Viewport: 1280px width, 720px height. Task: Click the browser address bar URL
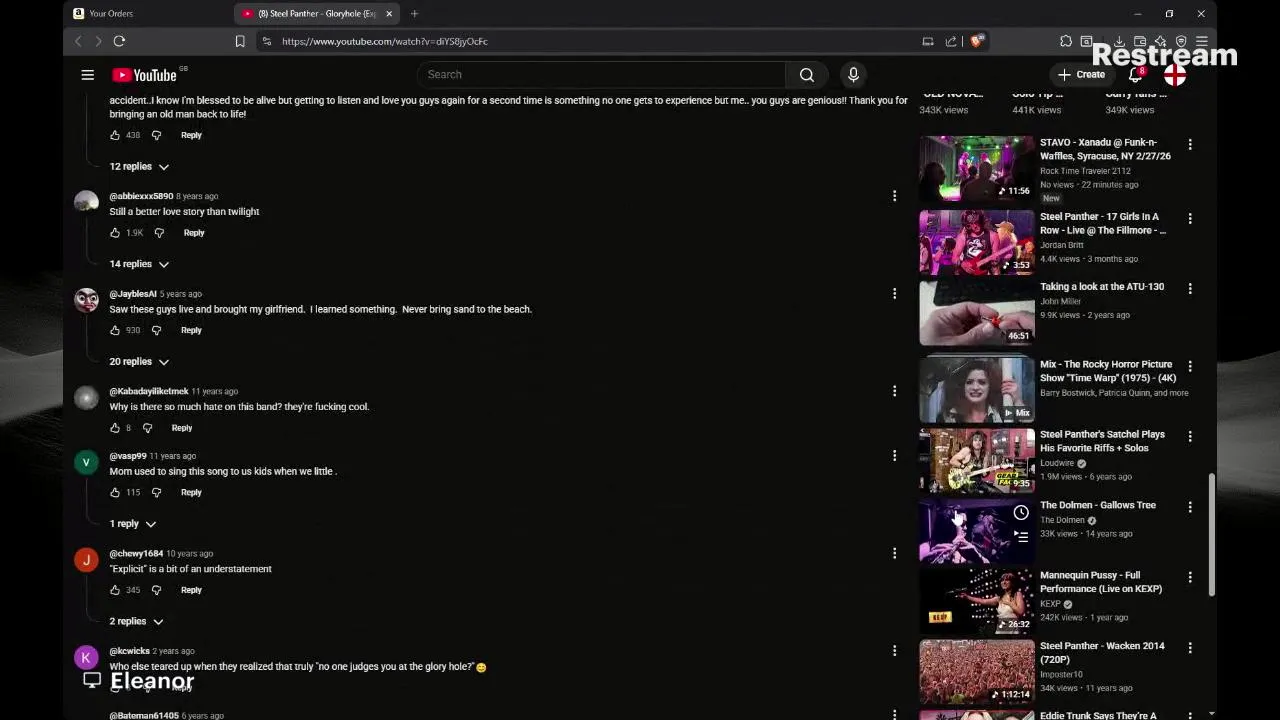pyautogui.click(x=384, y=41)
